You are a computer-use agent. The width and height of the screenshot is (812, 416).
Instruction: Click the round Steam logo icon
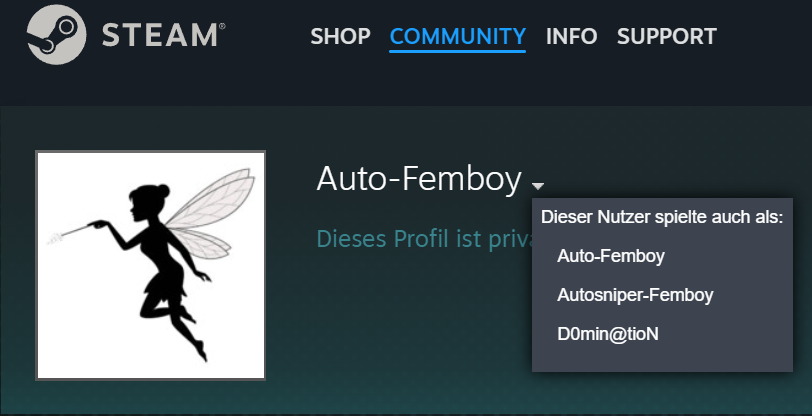point(56,35)
